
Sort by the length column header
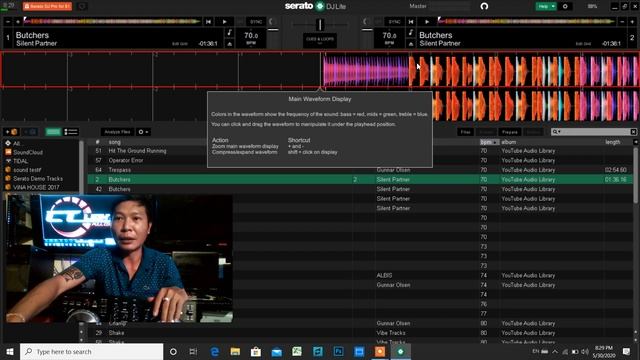click(613, 142)
